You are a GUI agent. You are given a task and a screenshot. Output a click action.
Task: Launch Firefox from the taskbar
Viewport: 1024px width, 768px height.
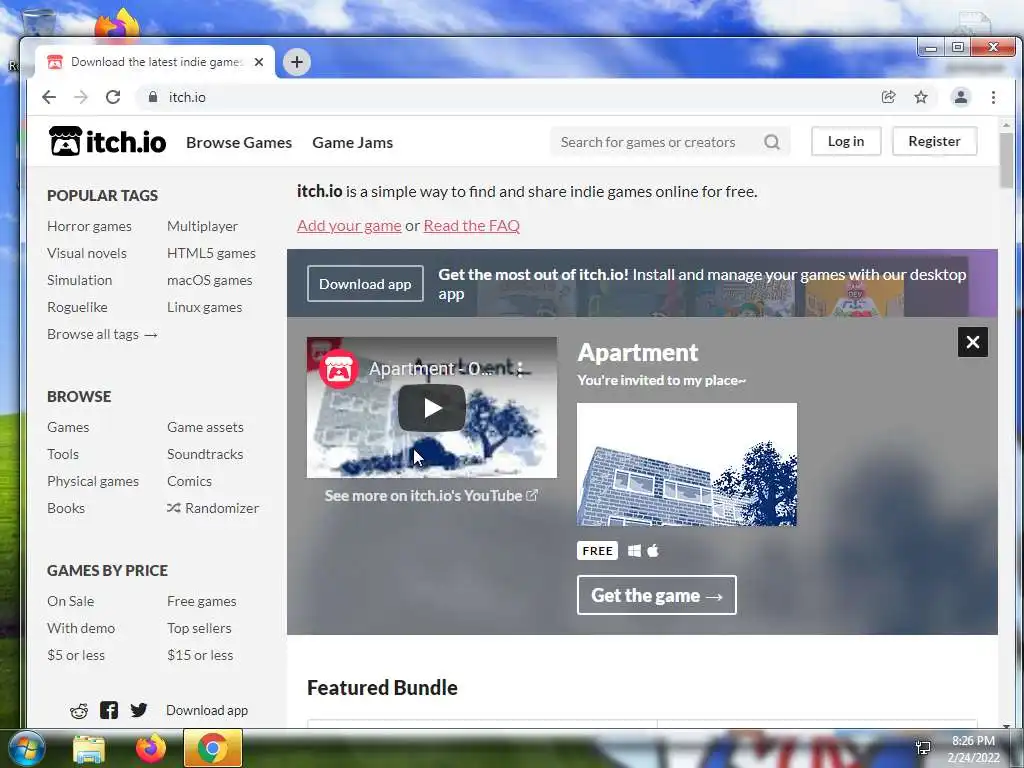[x=151, y=748]
